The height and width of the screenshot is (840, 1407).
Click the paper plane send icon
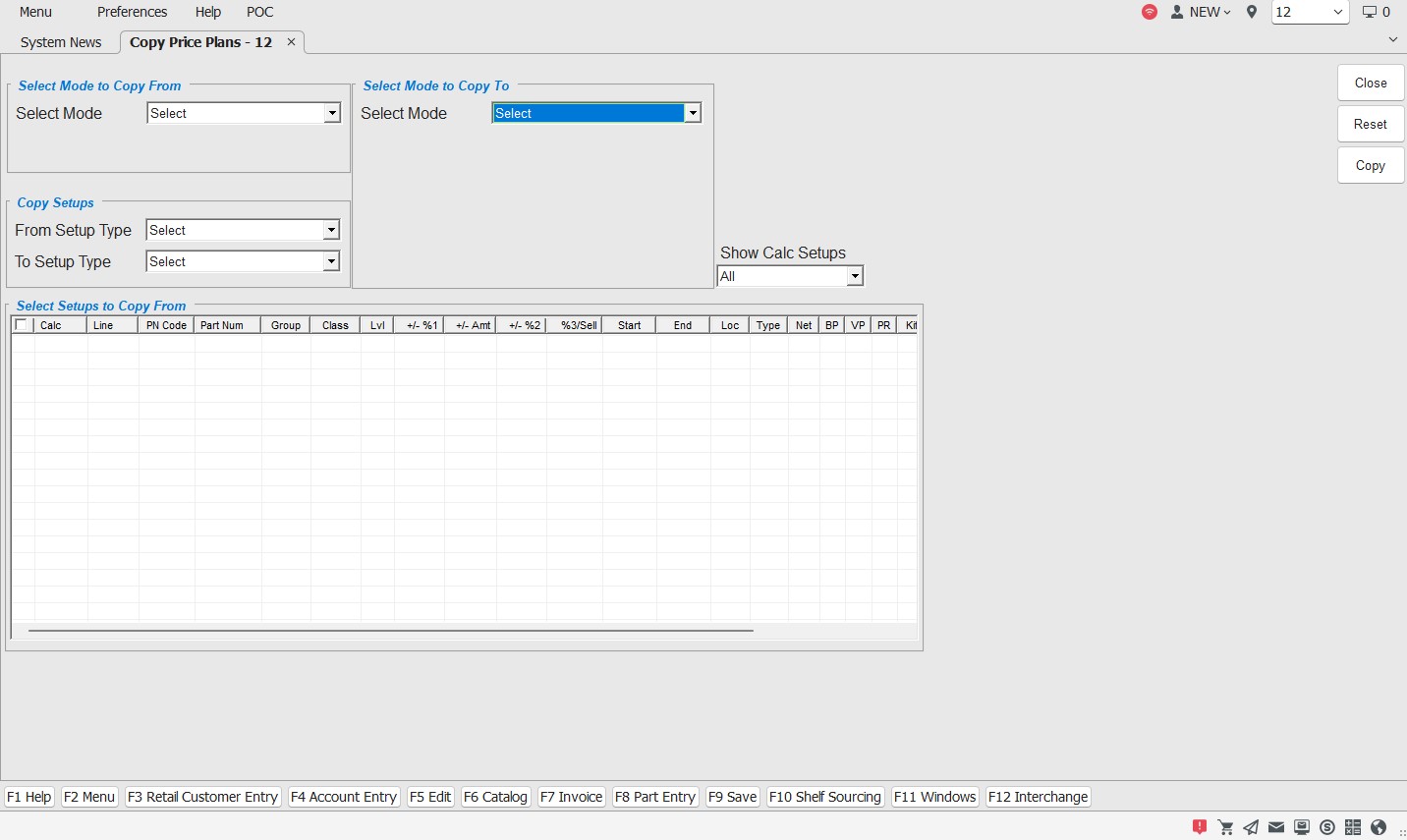(1251, 827)
